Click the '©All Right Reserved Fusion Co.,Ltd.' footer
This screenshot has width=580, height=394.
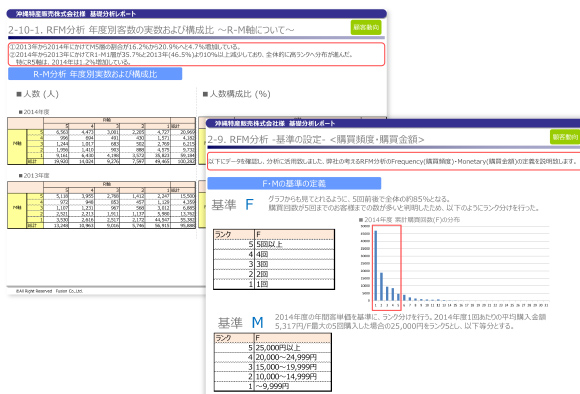point(49,291)
